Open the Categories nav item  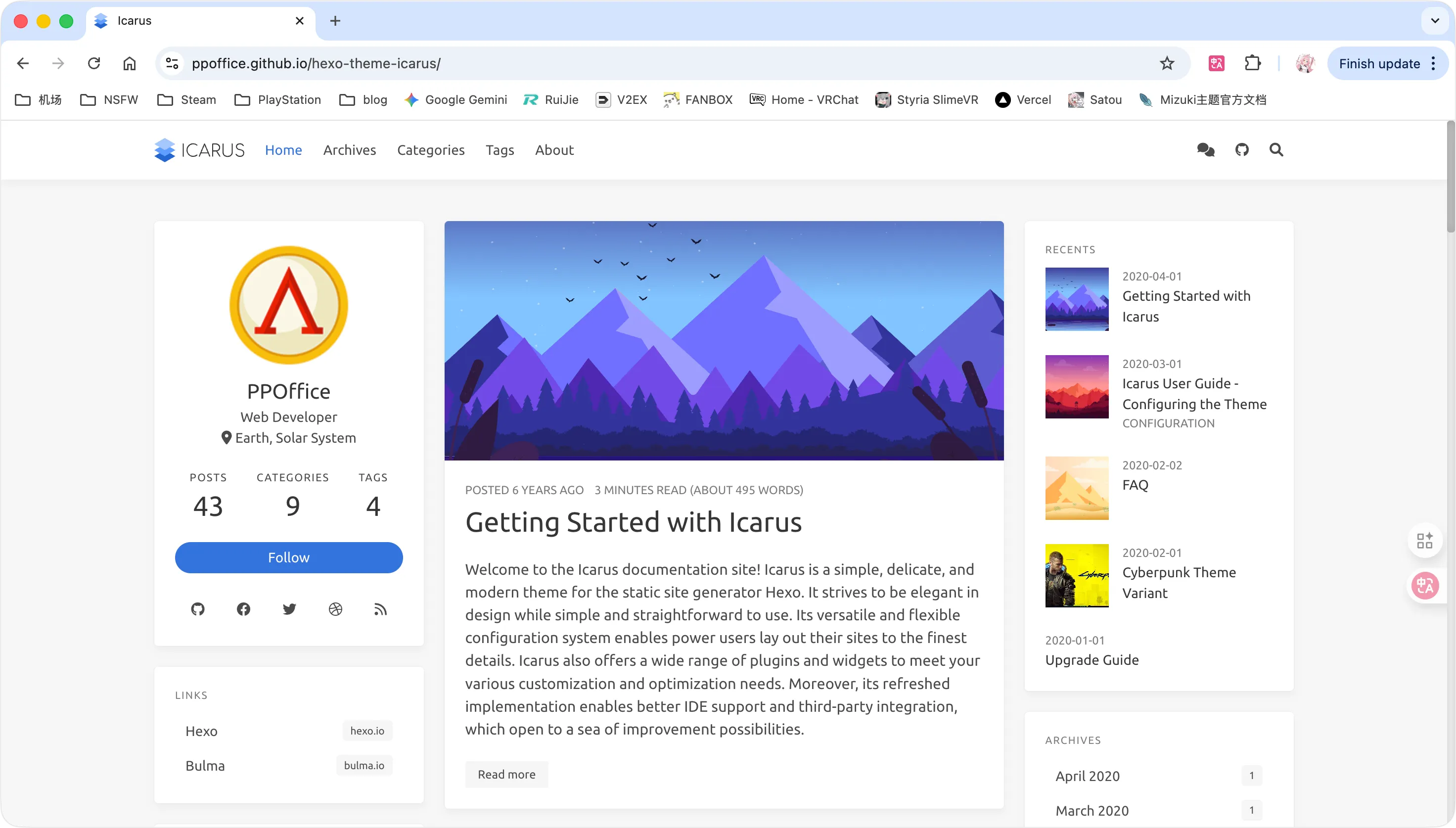[430, 150]
